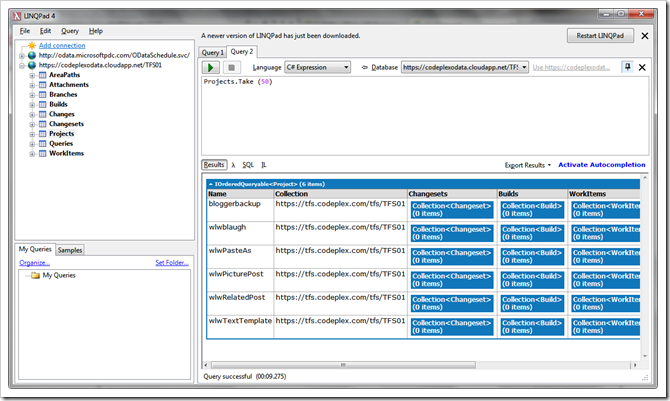
Task: Click the Restart LINQPad button
Action: point(600,36)
